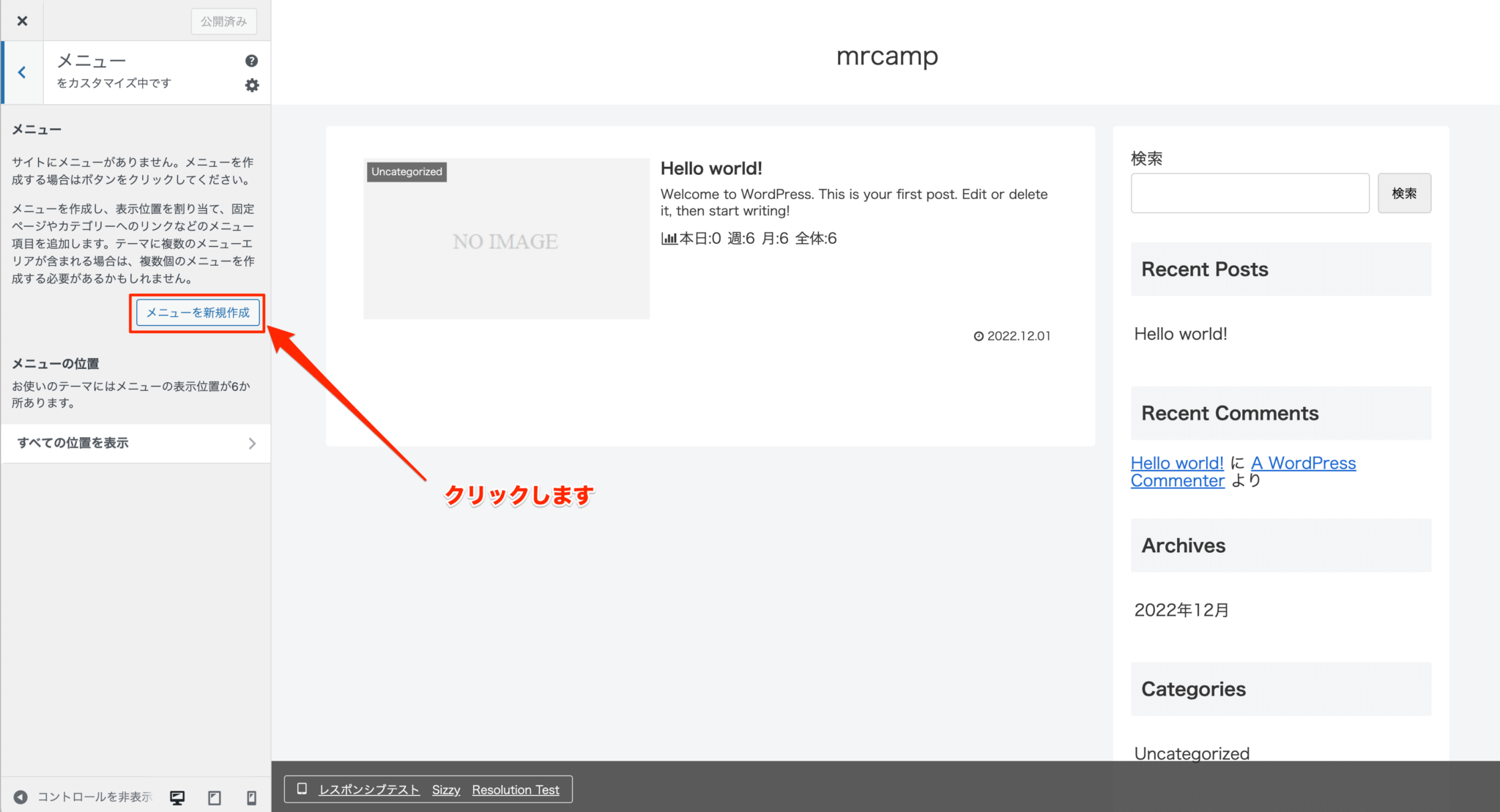Screen dimensions: 1500x812
Task: Click the 公開済み button
Action: pos(223,21)
